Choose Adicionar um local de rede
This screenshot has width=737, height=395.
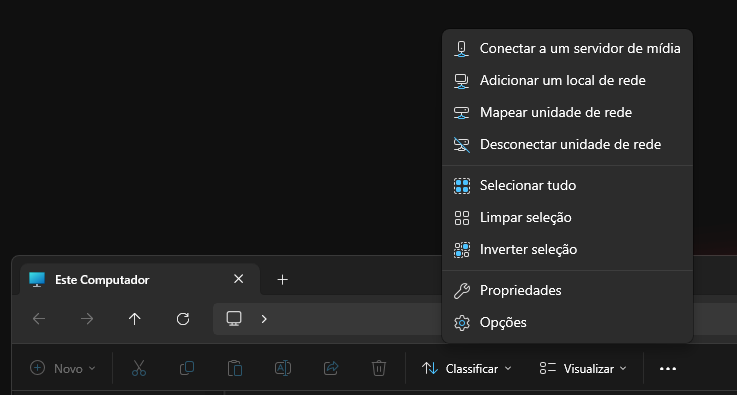(567, 80)
